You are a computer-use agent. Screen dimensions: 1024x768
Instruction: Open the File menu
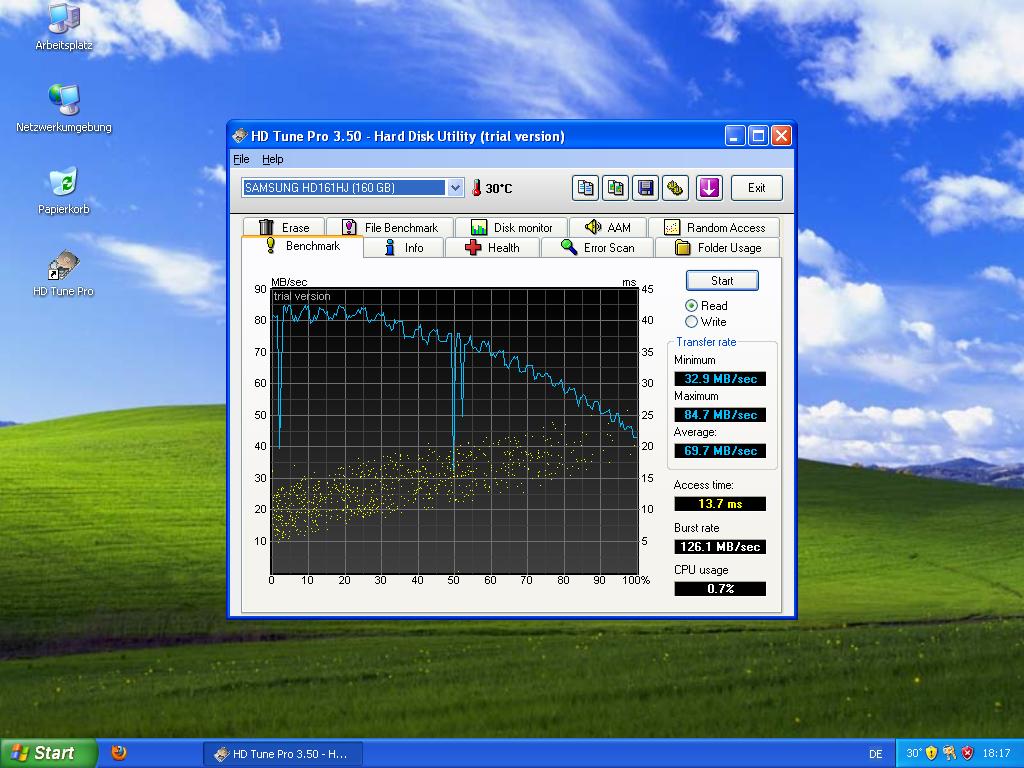point(241,159)
